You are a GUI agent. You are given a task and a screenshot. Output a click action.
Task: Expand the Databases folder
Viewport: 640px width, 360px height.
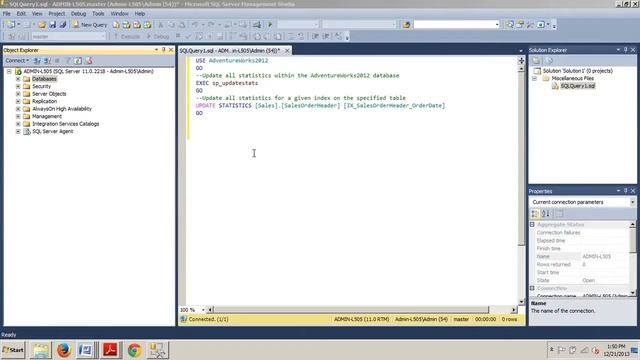pyautogui.click(x=18, y=79)
